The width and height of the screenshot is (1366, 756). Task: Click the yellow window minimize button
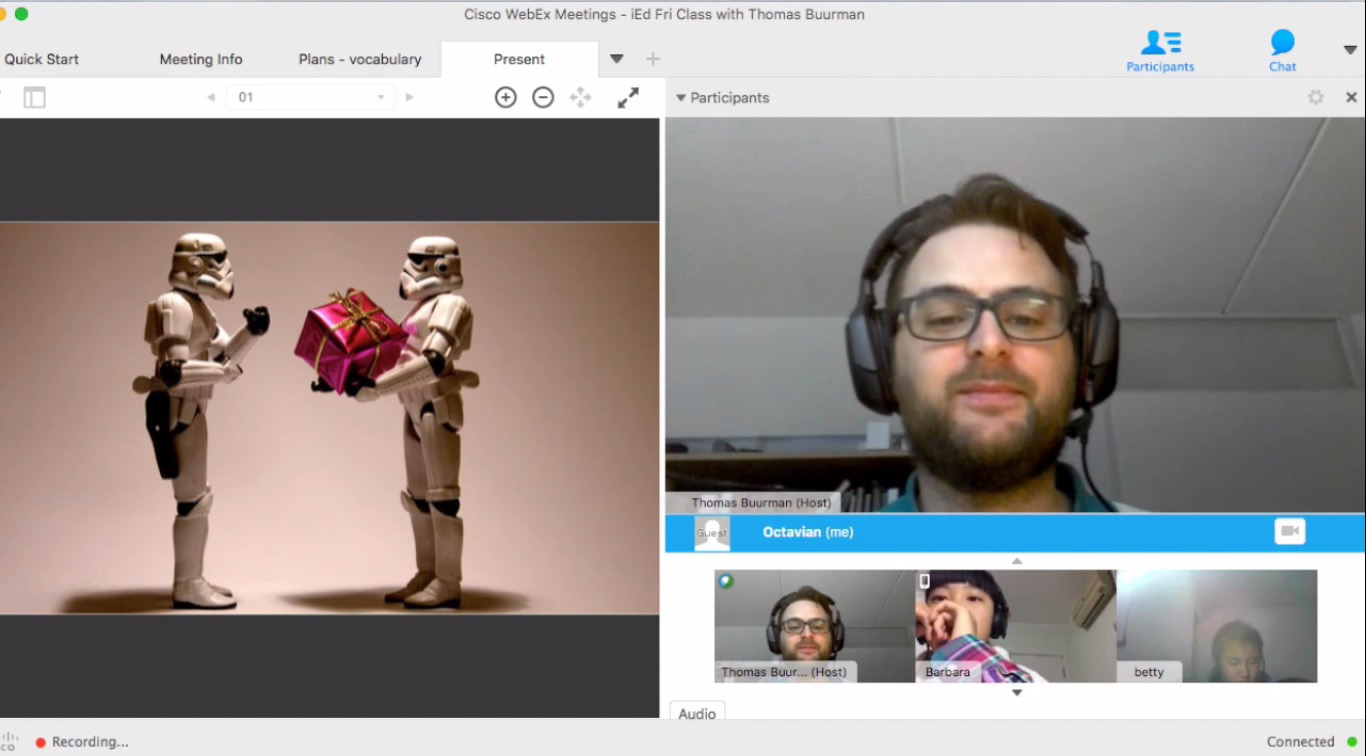point(2,14)
